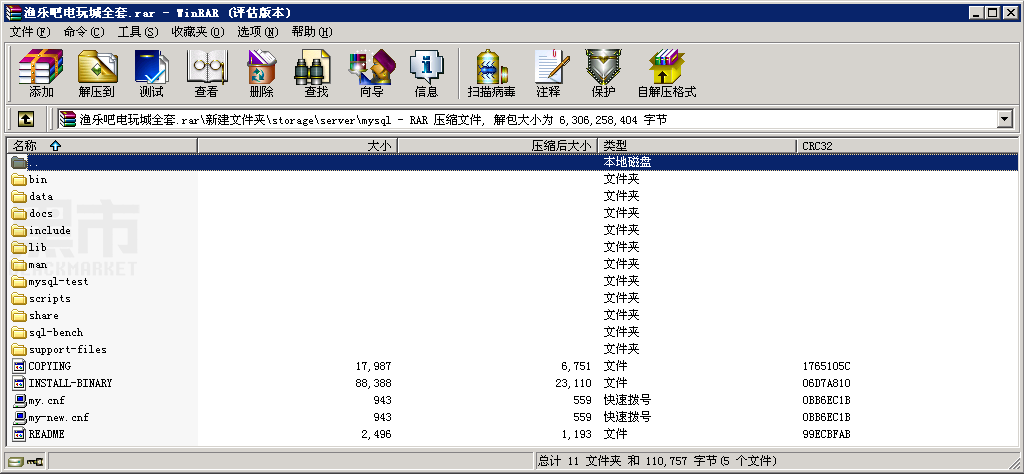Click the drive icon in status bar
Viewport: 1024px width, 474px height.
pyautogui.click(x=16, y=461)
